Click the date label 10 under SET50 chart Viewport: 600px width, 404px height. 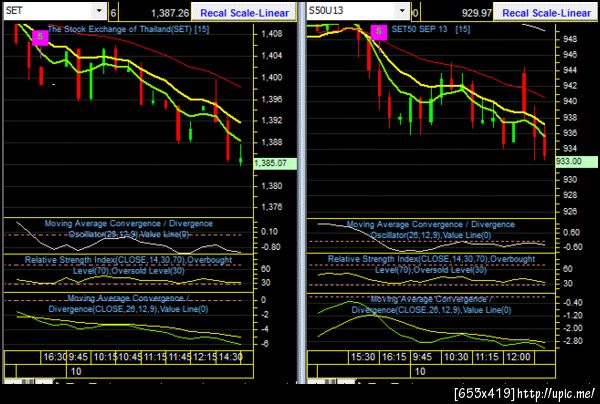pyautogui.click(x=420, y=371)
